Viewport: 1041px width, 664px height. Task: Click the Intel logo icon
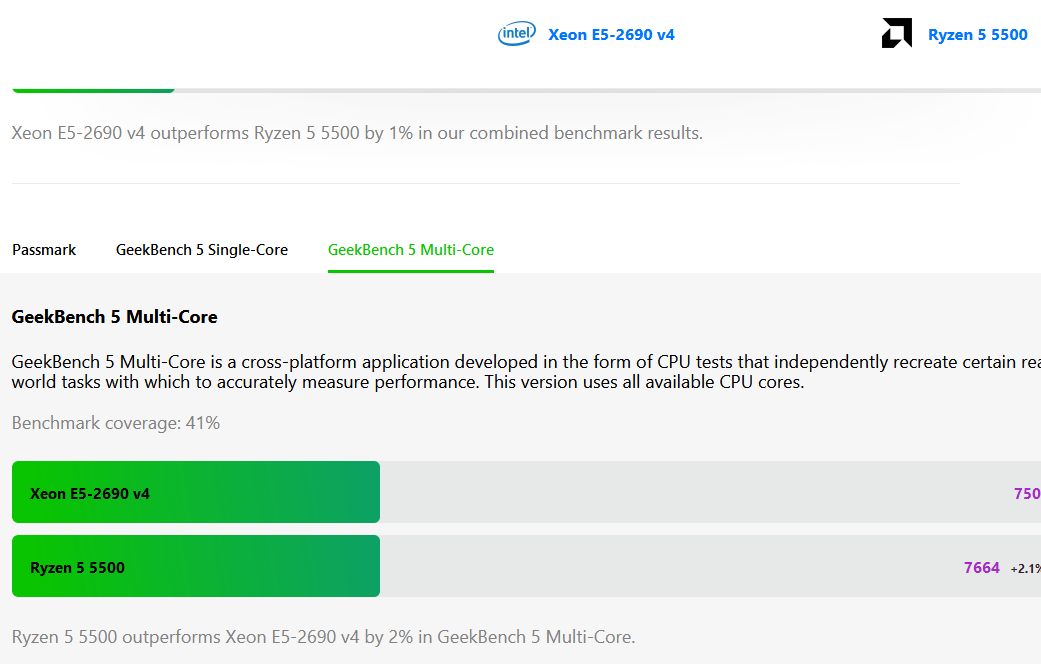point(517,35)
